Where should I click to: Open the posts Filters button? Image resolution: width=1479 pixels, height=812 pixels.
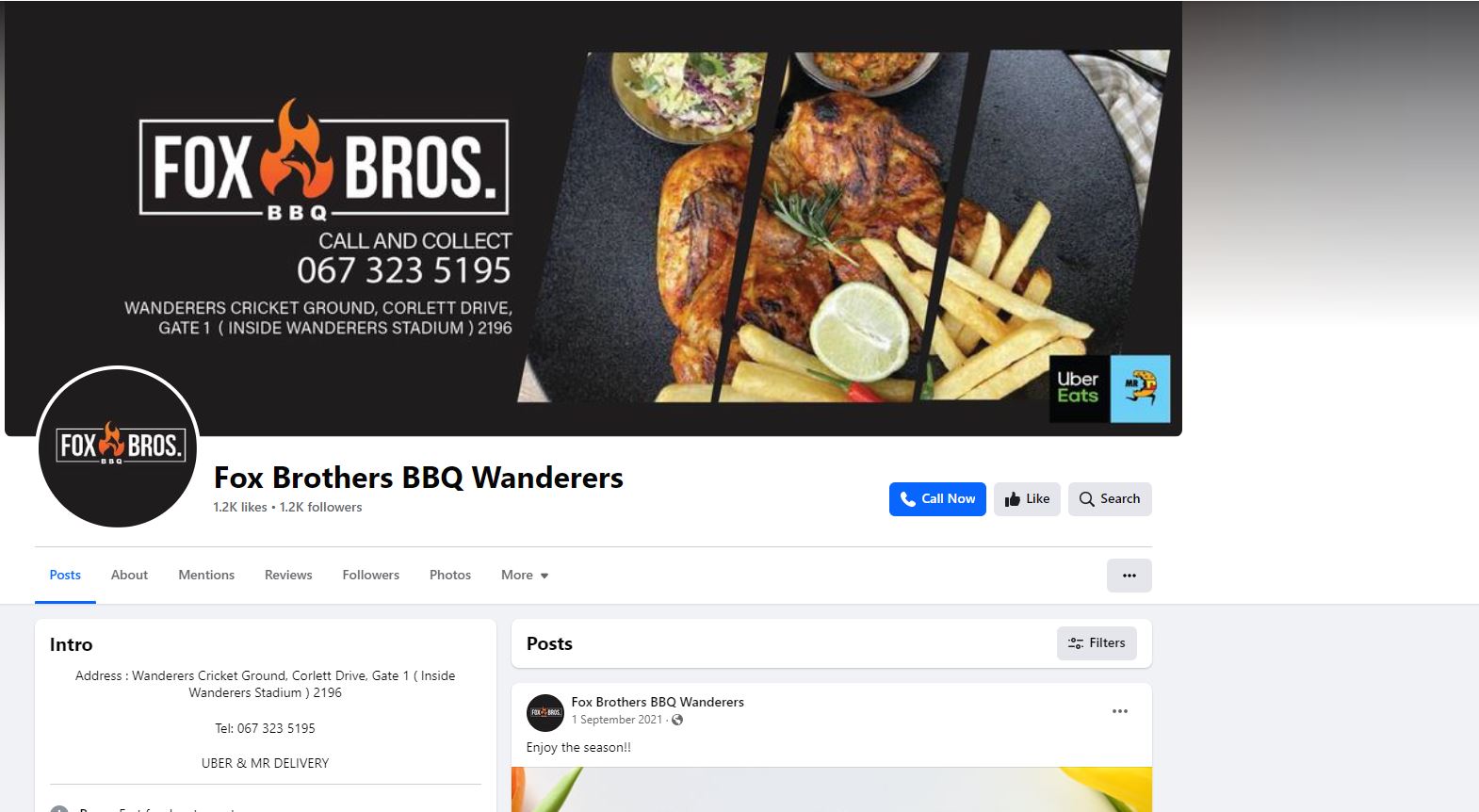(x=1097, y=643)
